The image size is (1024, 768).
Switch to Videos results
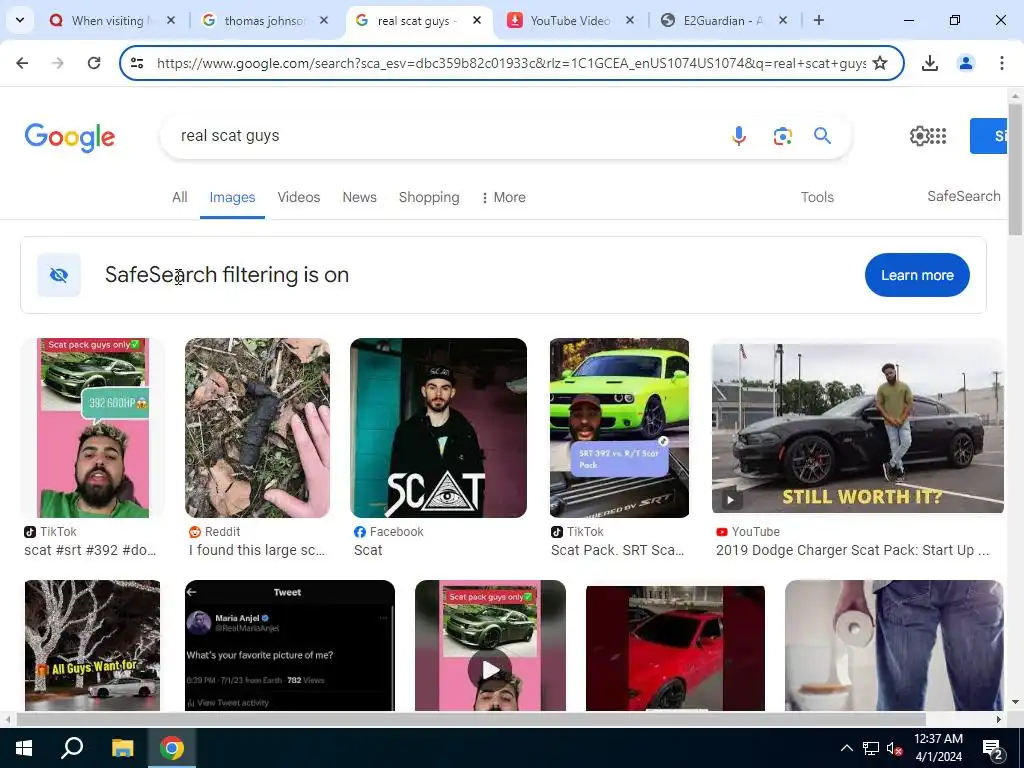[298, 197]
